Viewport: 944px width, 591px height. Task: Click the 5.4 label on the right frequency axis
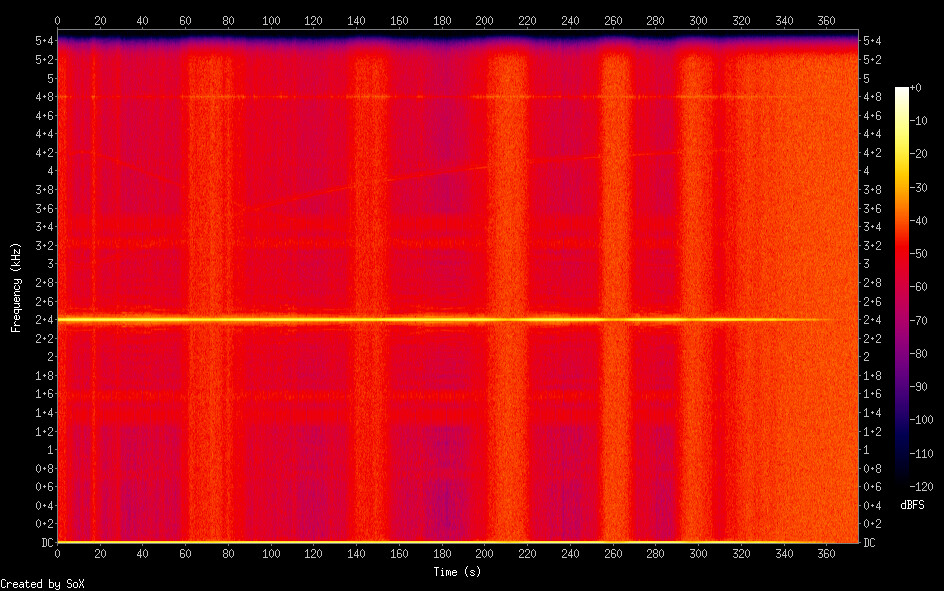coord(872,41)
